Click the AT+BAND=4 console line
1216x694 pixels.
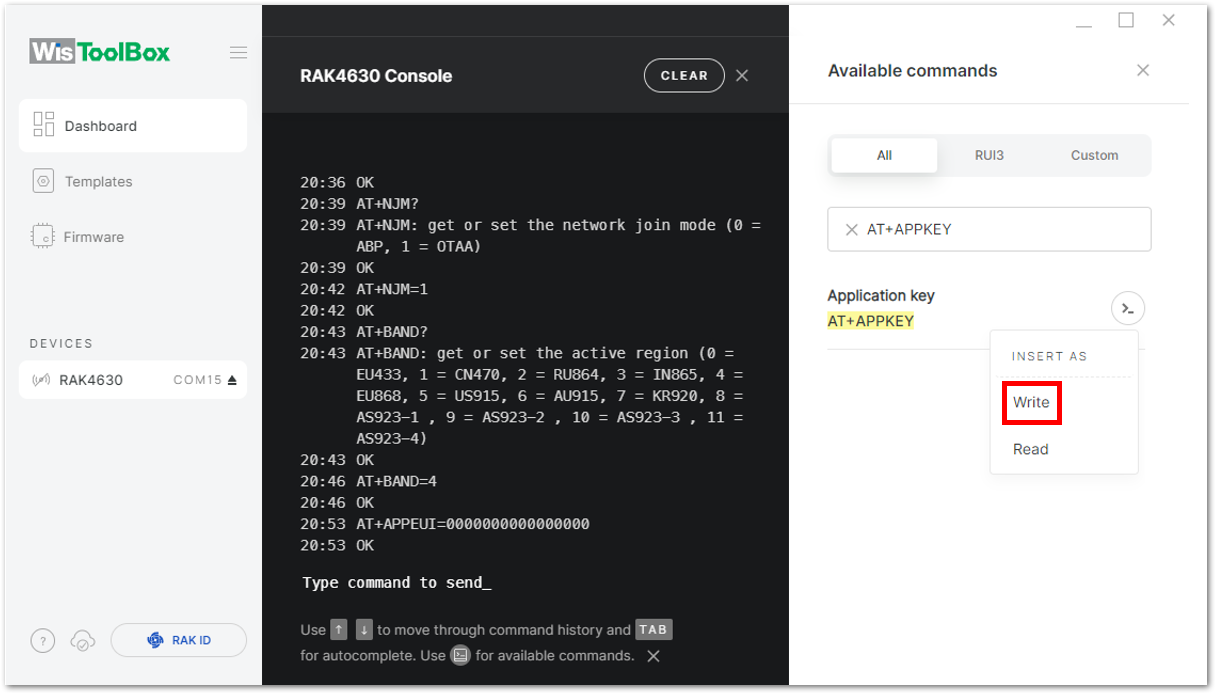click(x=397, y=481)
